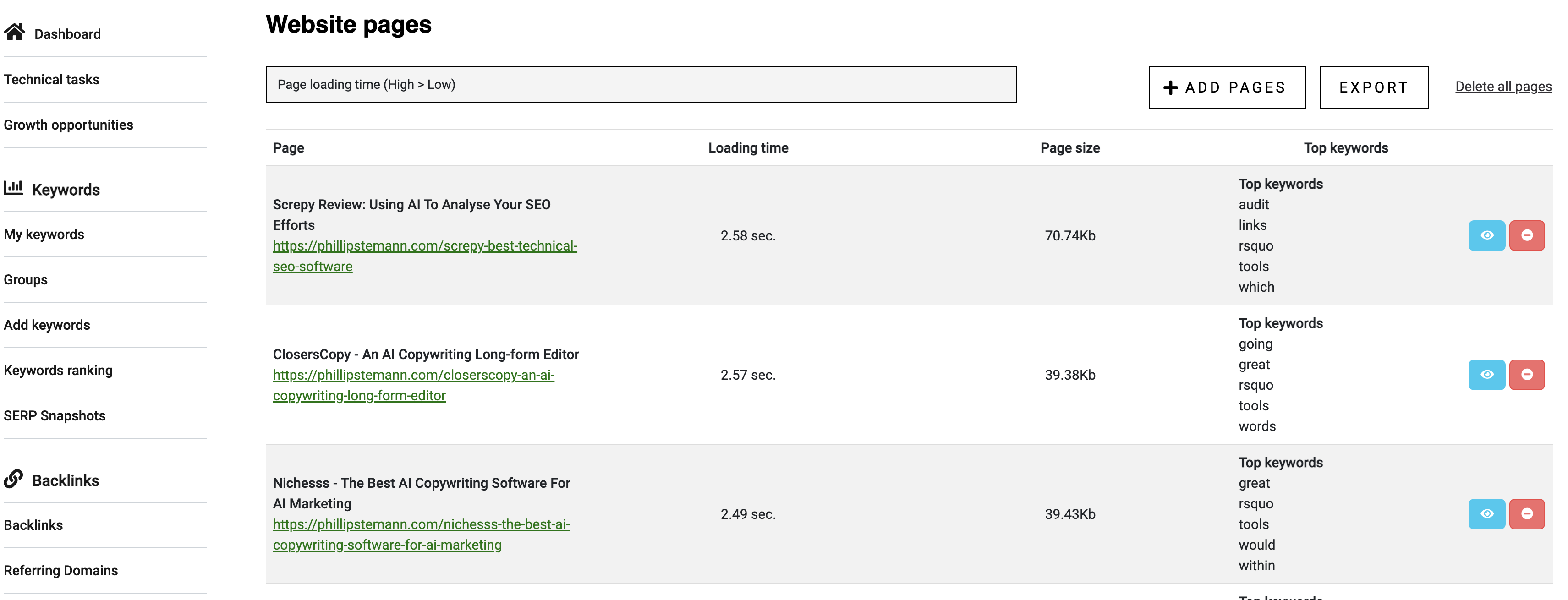Open the closerscopy-an-ai-copywriting URL link
The height and width of the screenshot is (600, 1568).
click(x=414, y=385)
